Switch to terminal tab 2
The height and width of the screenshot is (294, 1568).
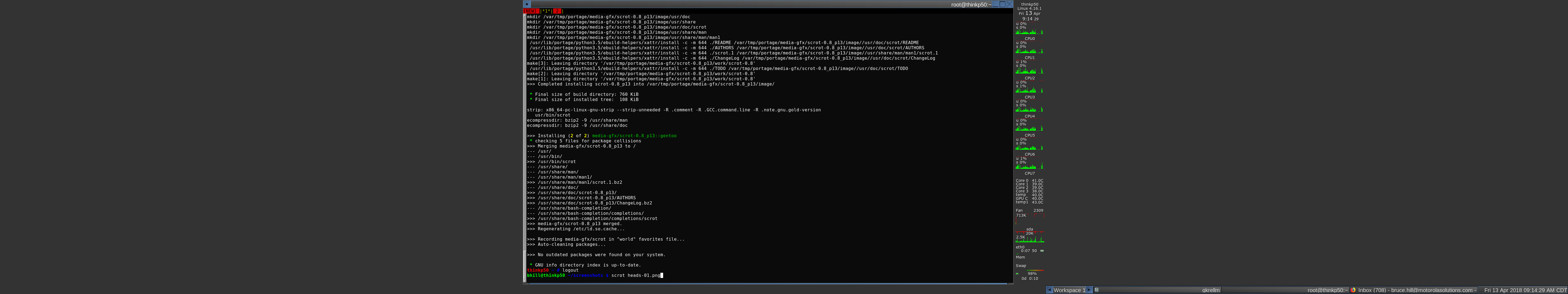tap(557, 11)
